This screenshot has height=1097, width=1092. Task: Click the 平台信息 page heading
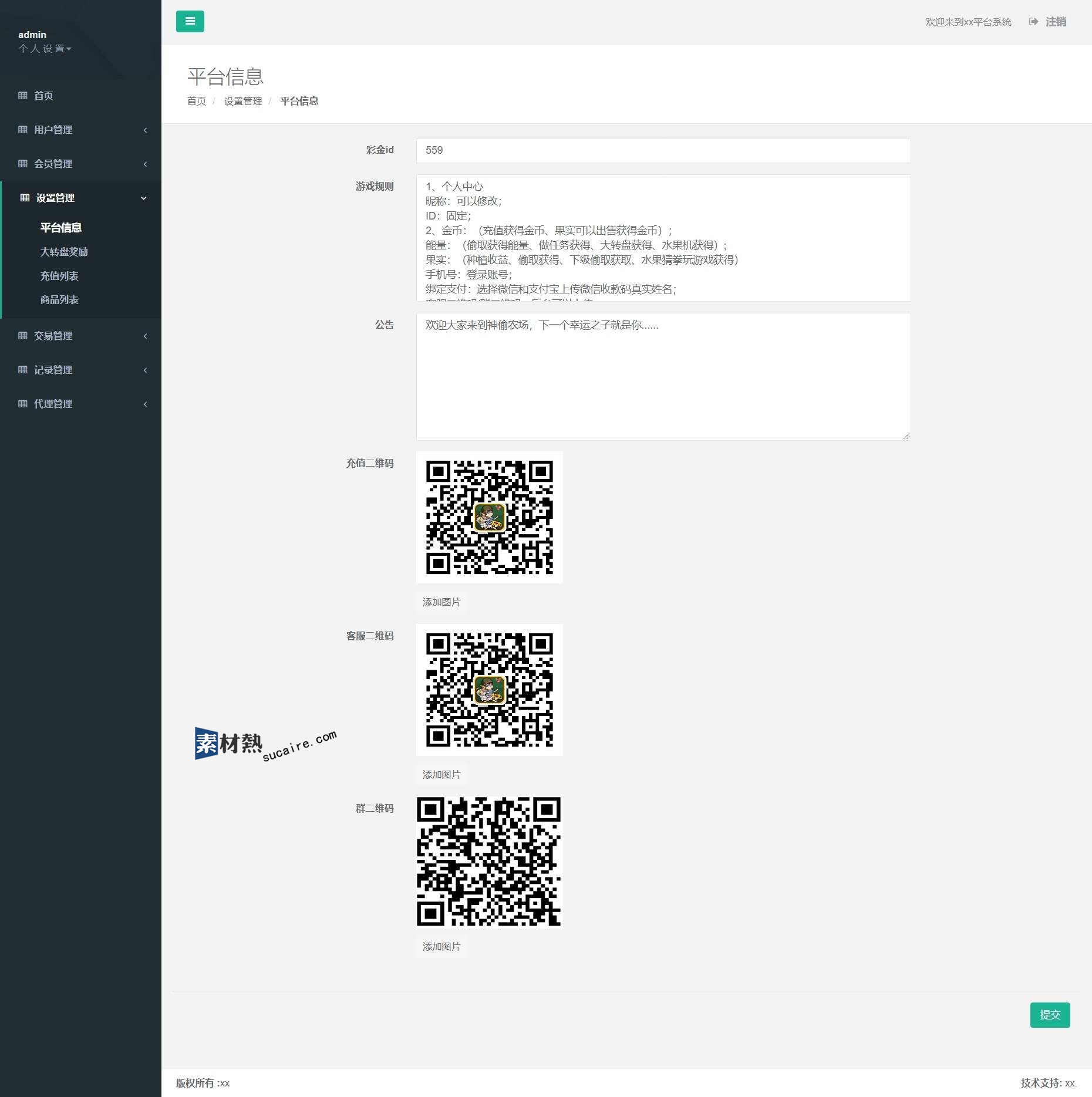click(x=225, y=76)
